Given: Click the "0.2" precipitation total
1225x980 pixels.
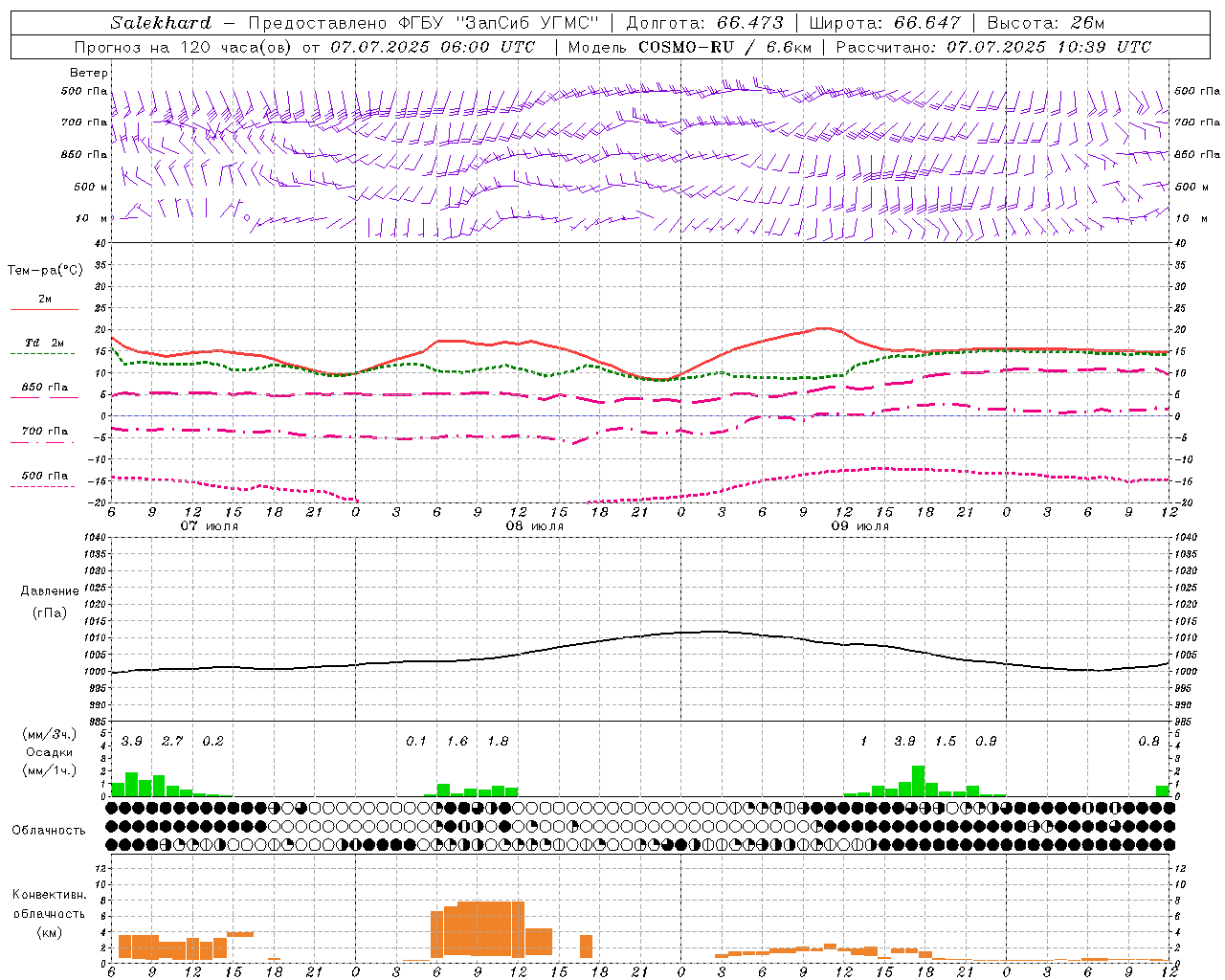Looking at the screenshot, I should 212,742.
